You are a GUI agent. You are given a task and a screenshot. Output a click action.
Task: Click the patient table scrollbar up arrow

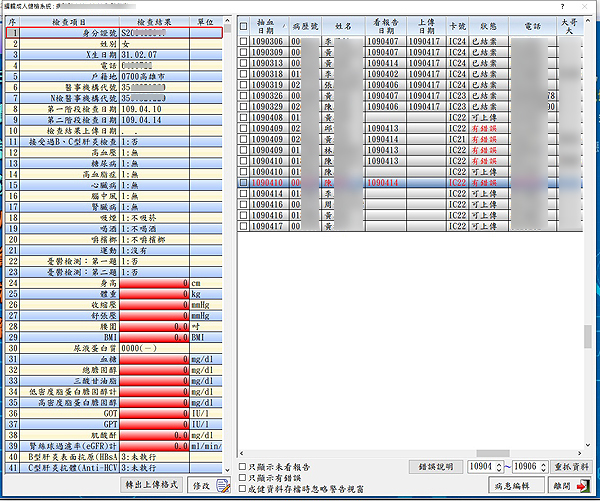(587, 22)
